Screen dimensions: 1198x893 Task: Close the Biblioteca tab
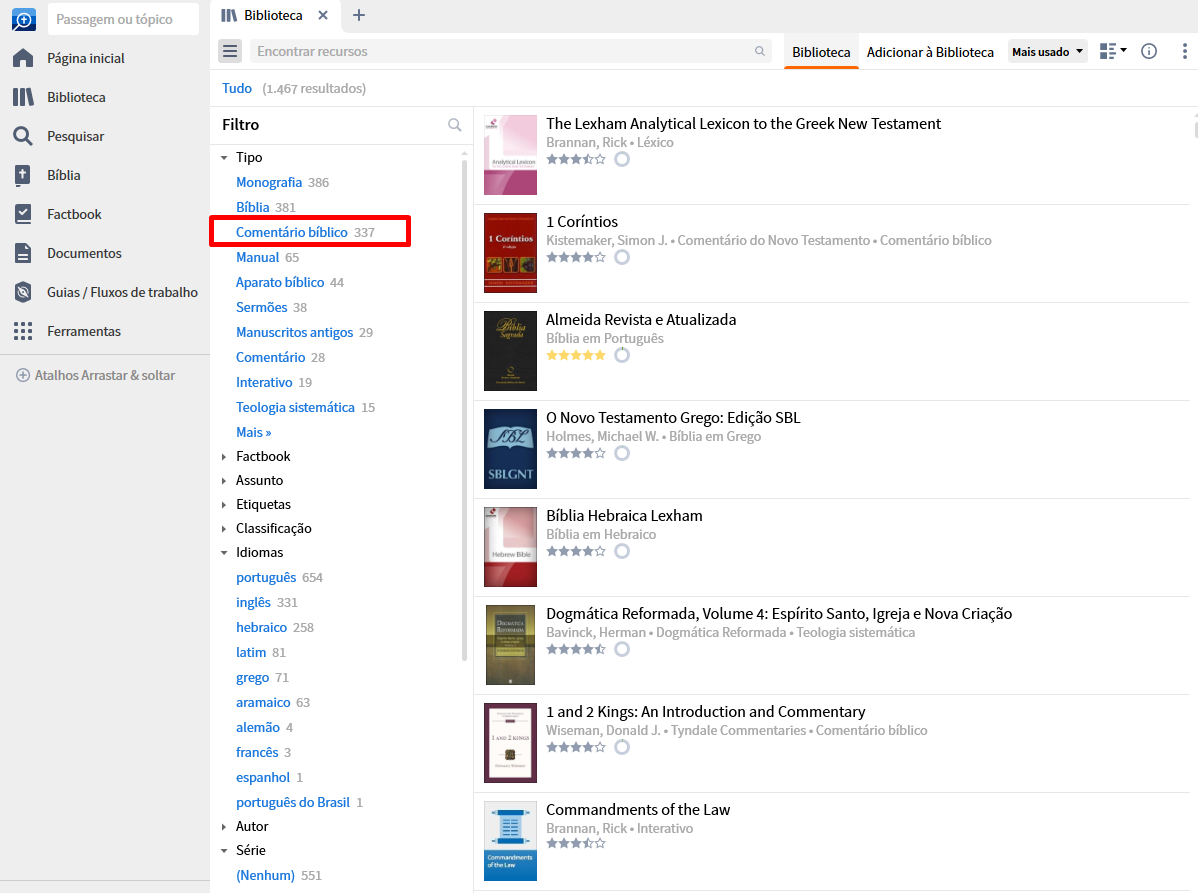[323, 15]
